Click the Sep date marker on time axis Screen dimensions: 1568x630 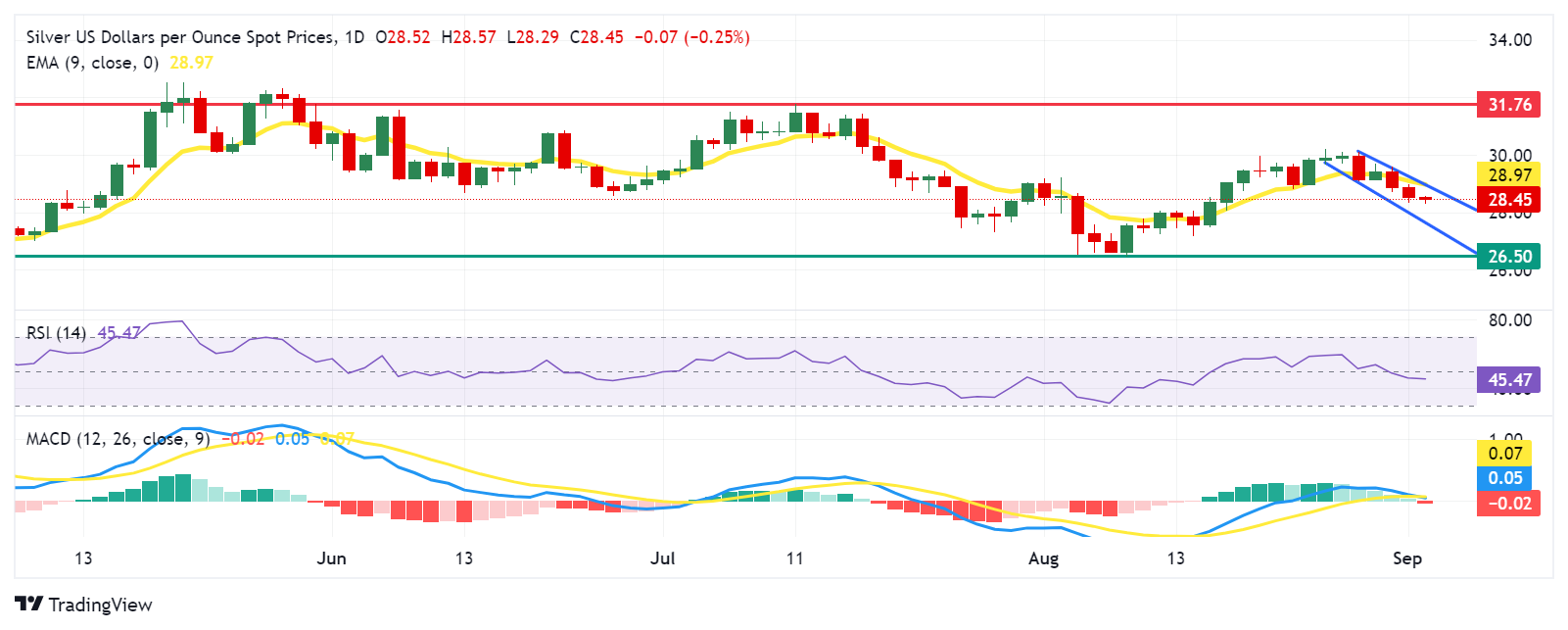pos(1406,558)
